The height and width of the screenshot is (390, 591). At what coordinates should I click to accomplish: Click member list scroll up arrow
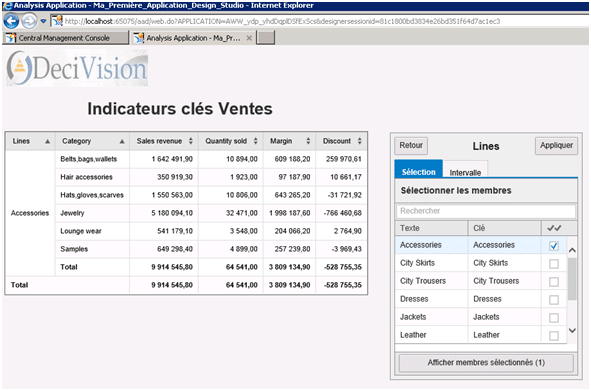point(572,250)
